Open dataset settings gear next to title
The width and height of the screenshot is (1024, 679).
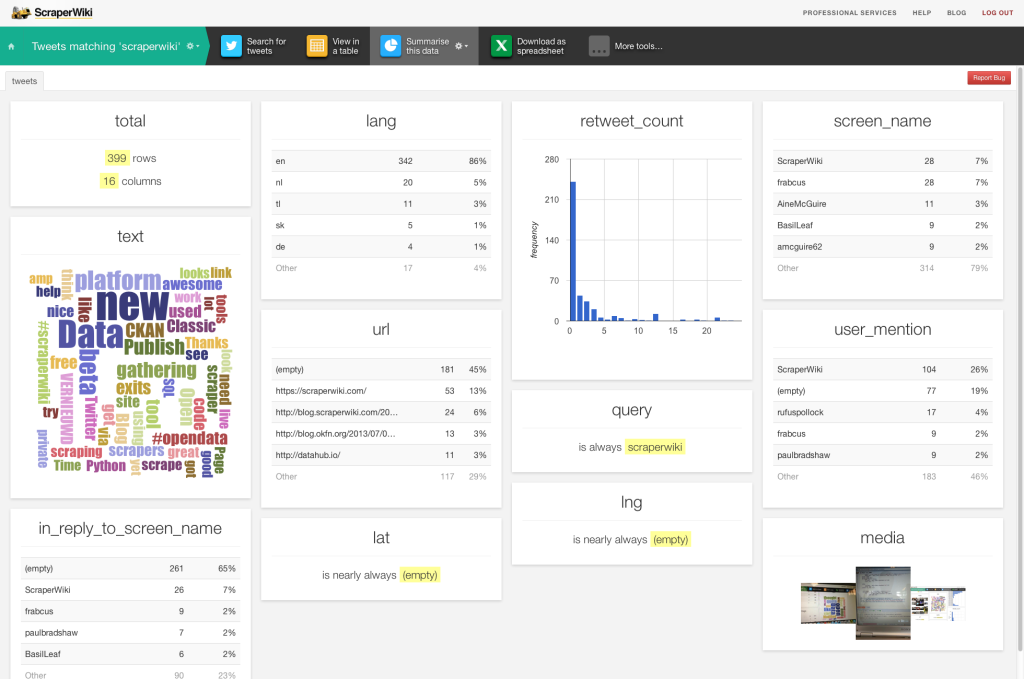[x=192, y=47]
